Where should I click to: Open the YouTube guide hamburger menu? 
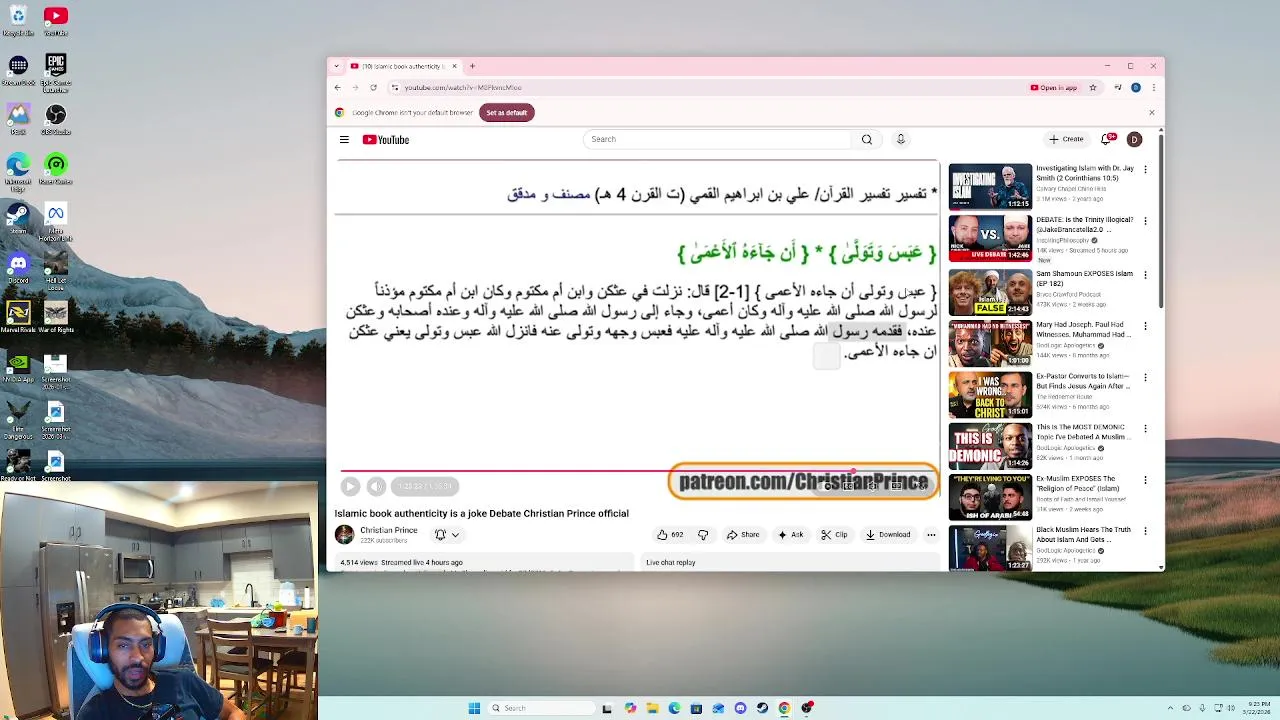coord(344,140)
